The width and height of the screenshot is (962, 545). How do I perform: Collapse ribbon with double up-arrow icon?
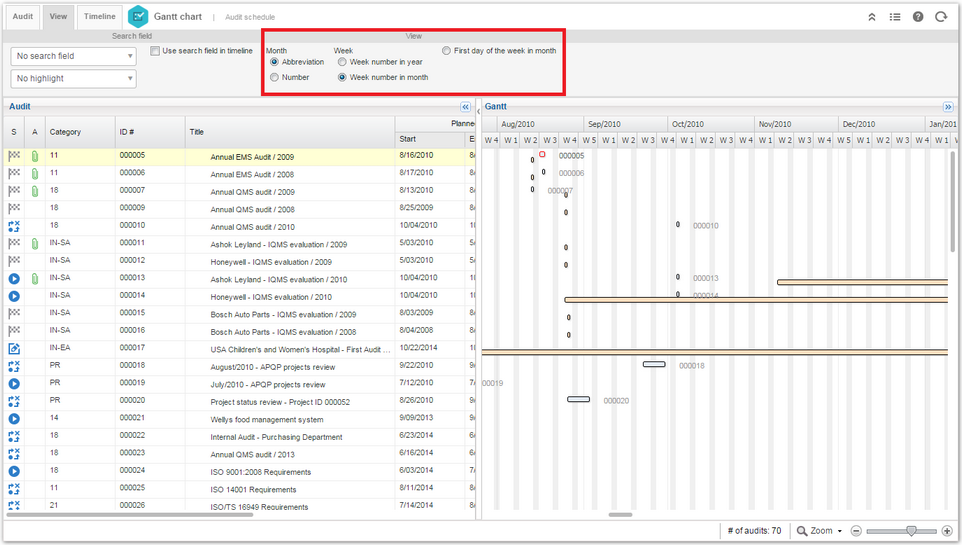[x=872, y=17]
